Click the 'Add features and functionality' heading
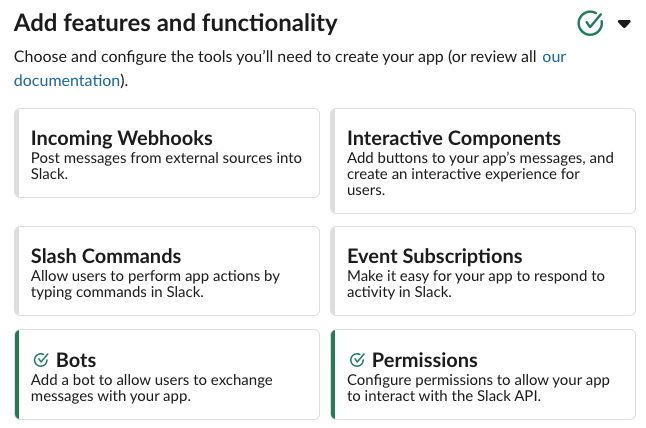Viewport: 646px width, 428px height. (176, 23)
